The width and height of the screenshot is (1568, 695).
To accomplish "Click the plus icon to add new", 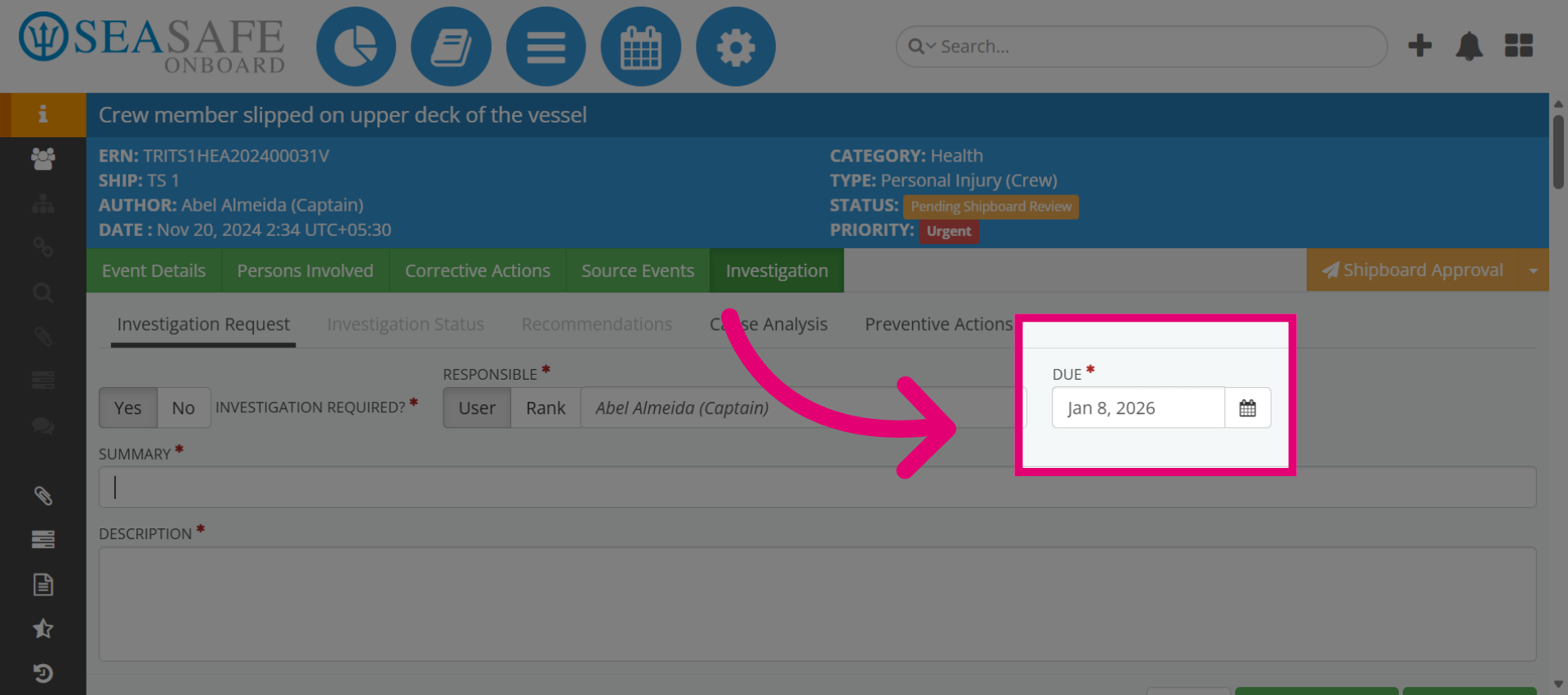I will [1420, 45].
